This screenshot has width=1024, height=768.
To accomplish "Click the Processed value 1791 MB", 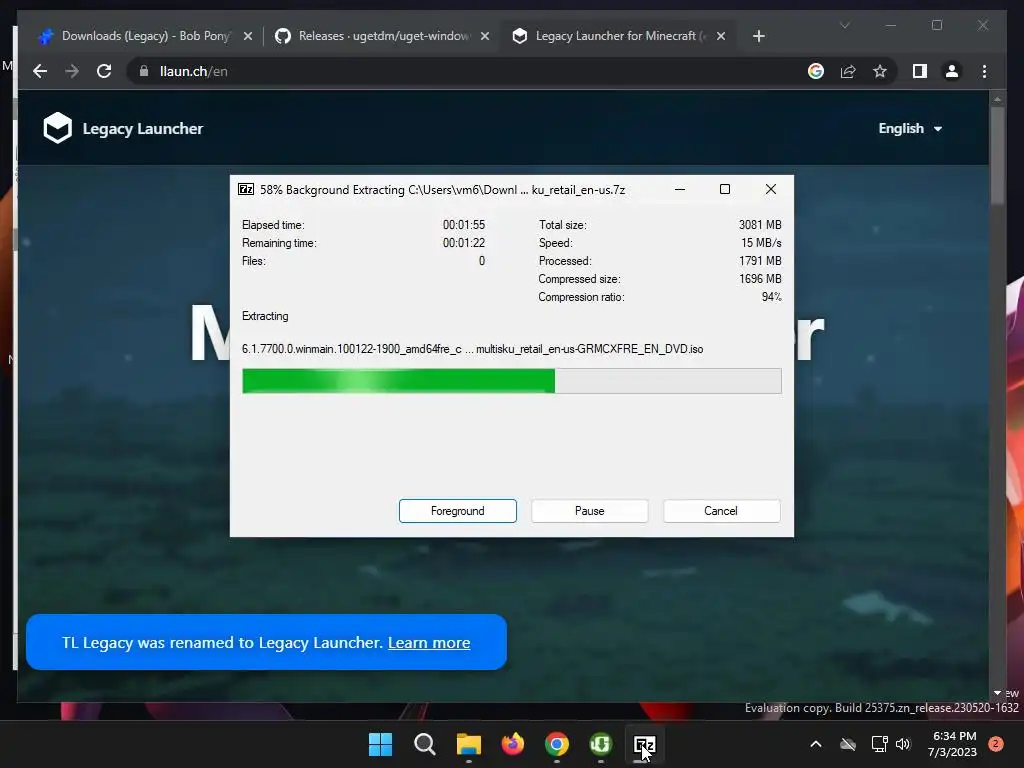I will click(760, 261).
